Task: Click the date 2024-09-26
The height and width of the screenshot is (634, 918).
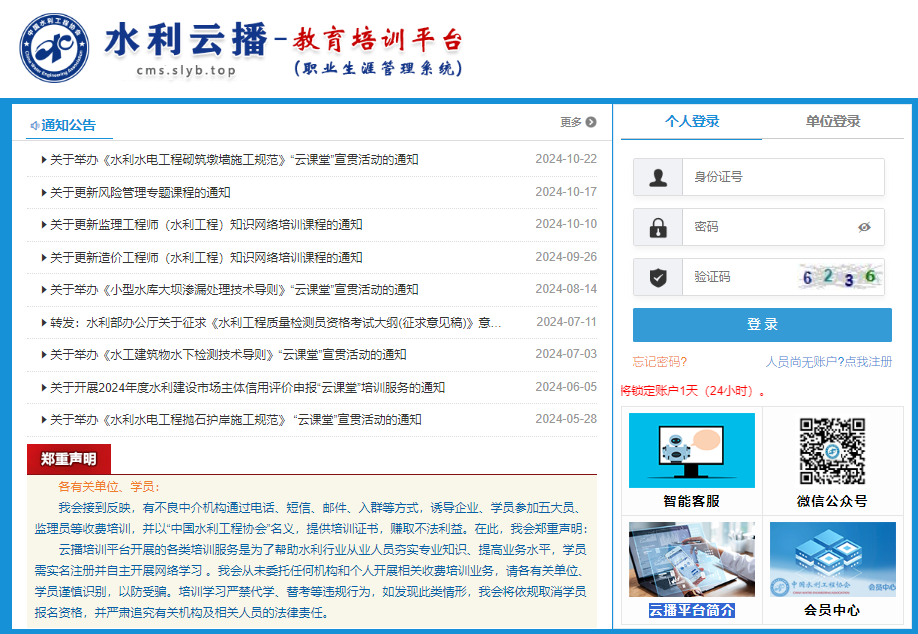Action: 566,257
